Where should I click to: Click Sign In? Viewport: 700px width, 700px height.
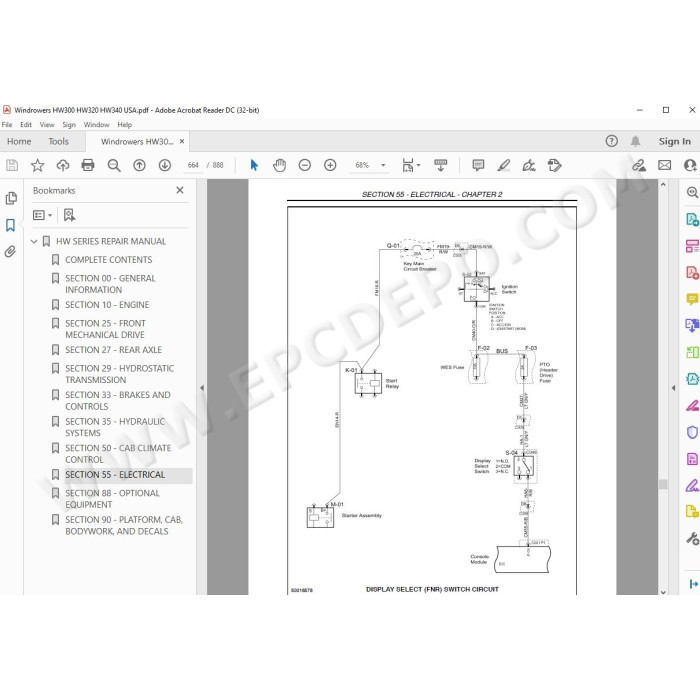pos(675,142)
